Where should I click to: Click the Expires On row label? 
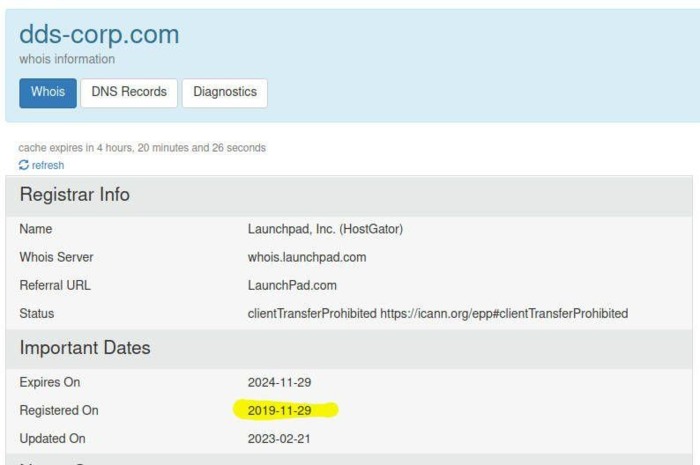(50, 382)
